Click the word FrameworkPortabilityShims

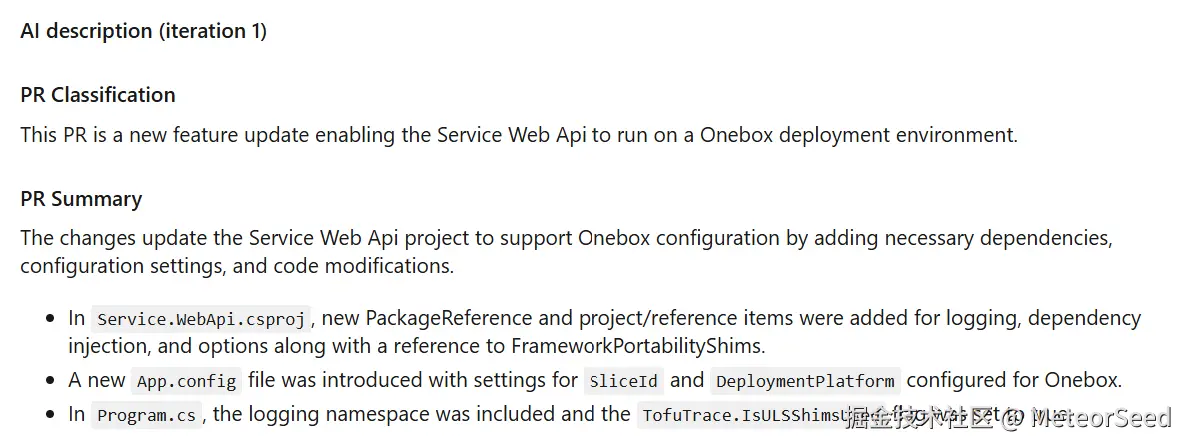coord(639,346)
